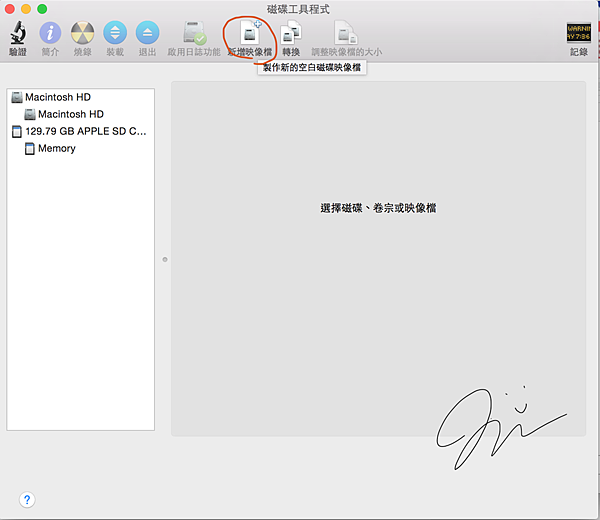Click 調整映像檔的大小 (Resize Image) icon
This screenshot has width=600, height=520.
click(346, 33)
